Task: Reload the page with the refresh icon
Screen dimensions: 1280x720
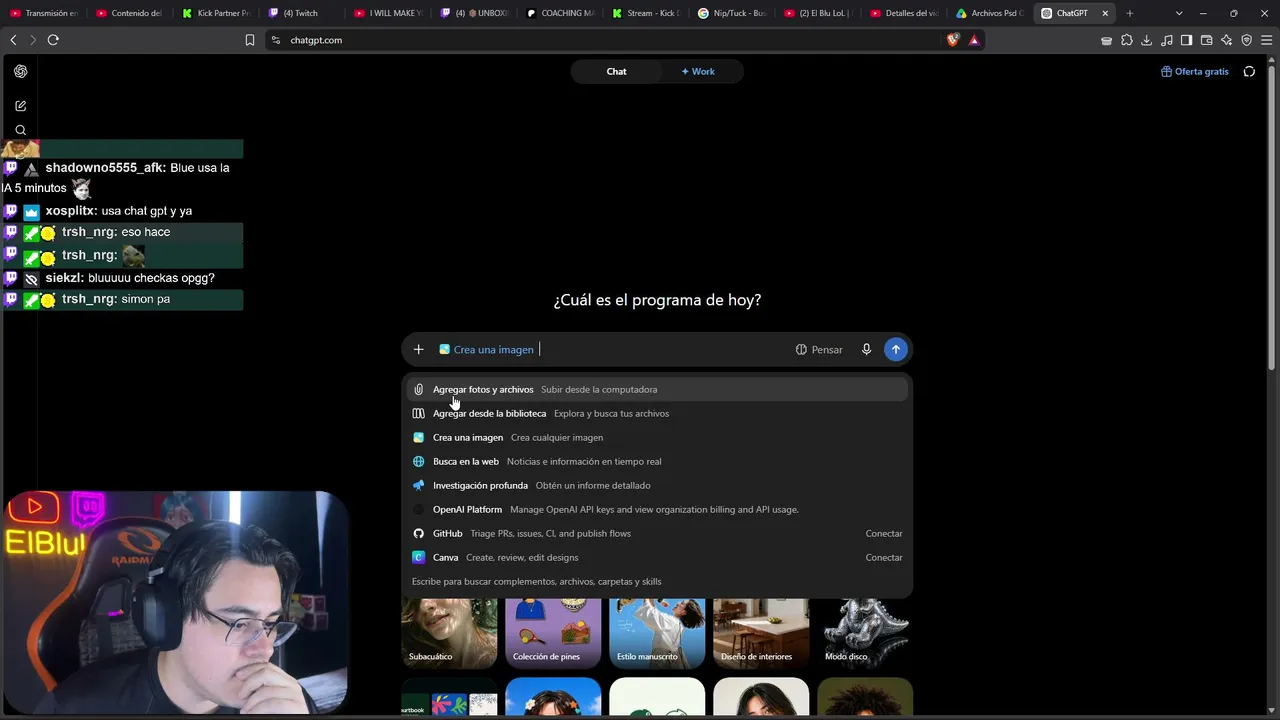Action: click(53, 40)
